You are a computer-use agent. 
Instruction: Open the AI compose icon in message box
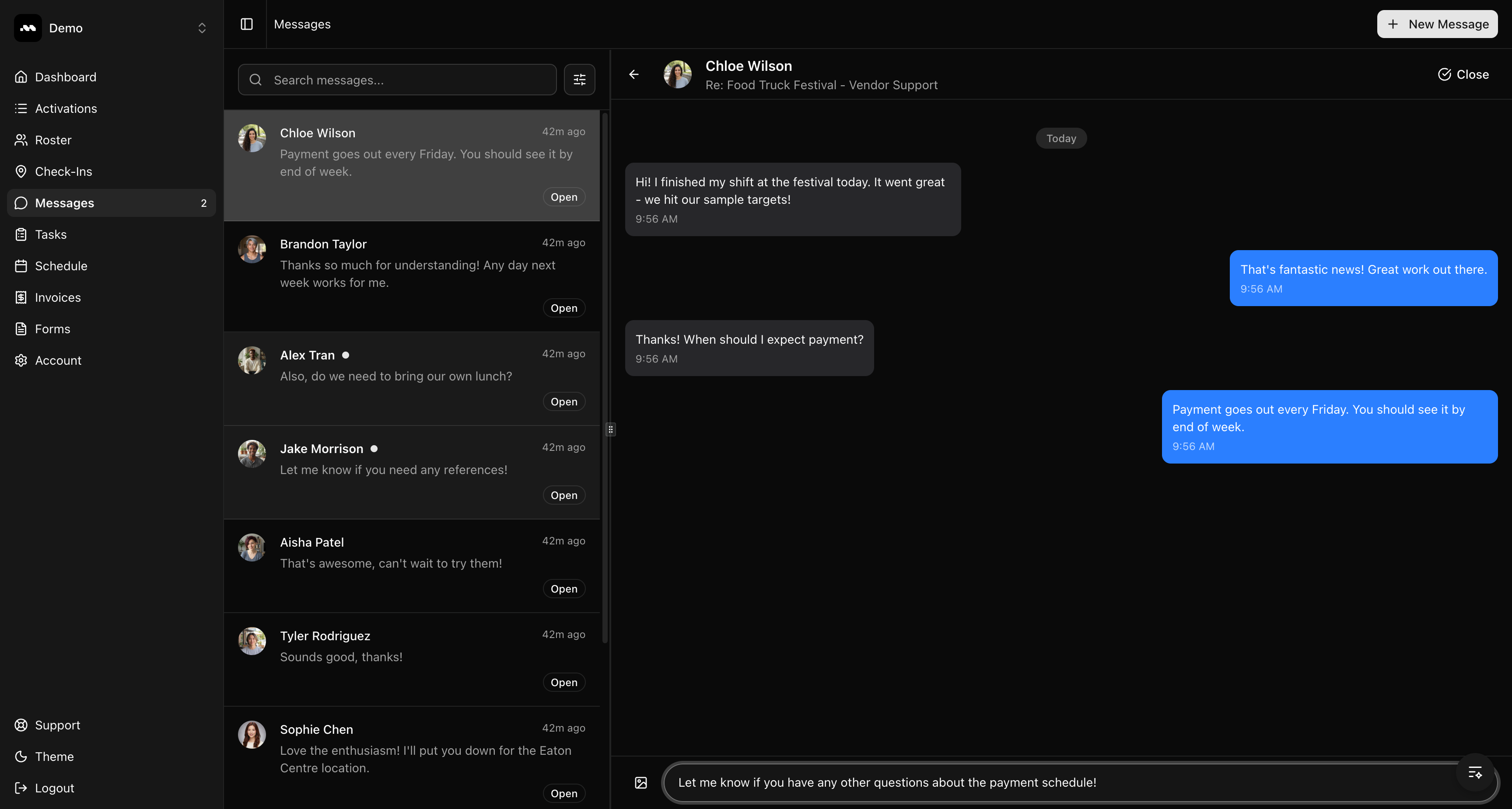pos(1474,773)
